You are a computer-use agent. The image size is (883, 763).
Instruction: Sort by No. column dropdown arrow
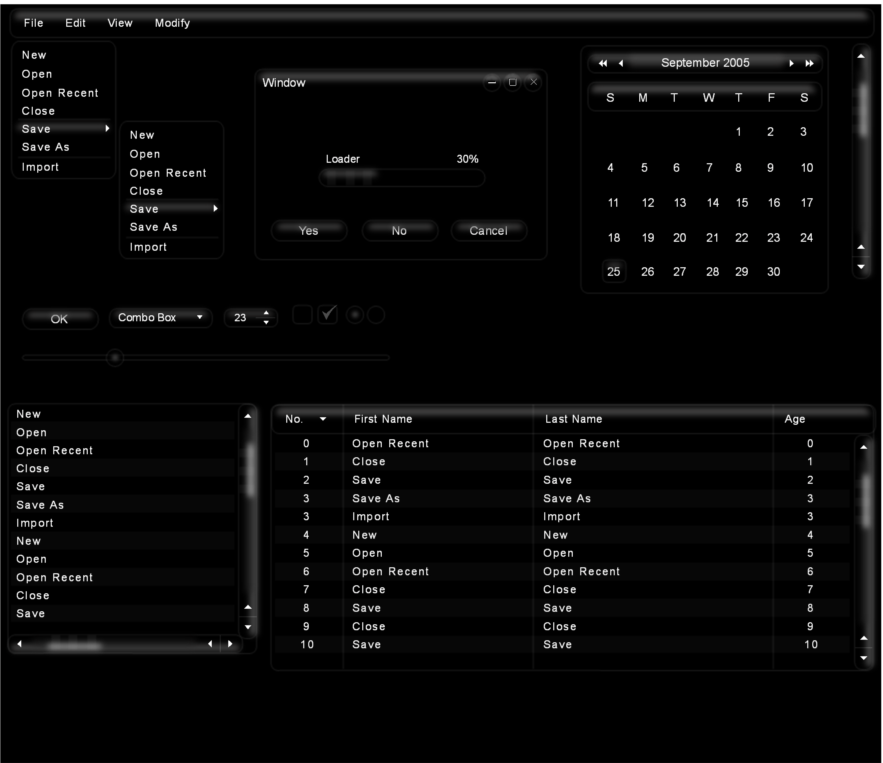[x=323, y=419]
